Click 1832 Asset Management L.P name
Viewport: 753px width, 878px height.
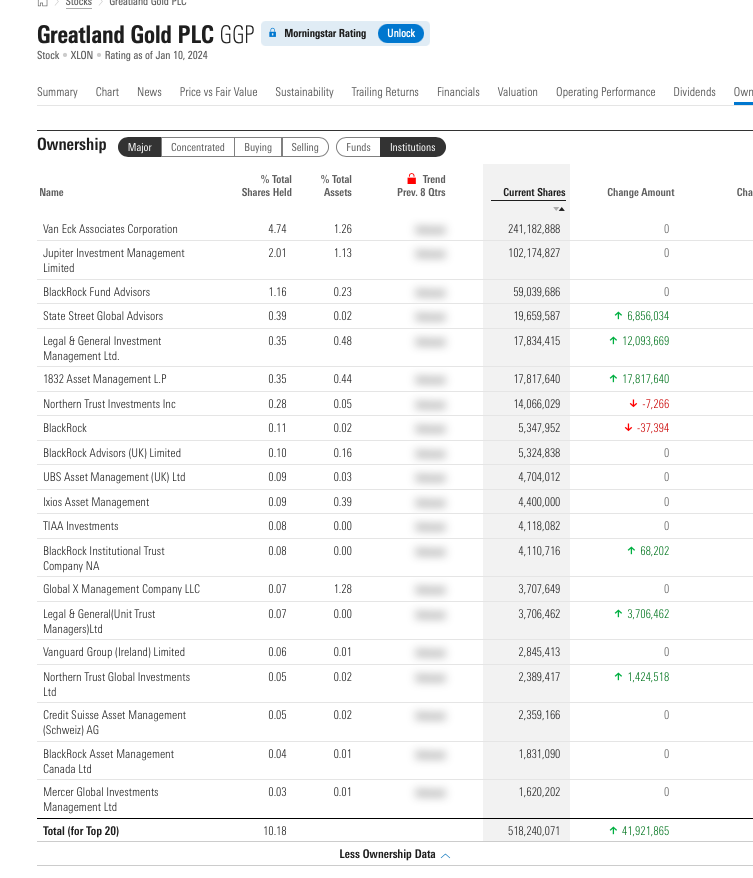[x=105, y=379]
